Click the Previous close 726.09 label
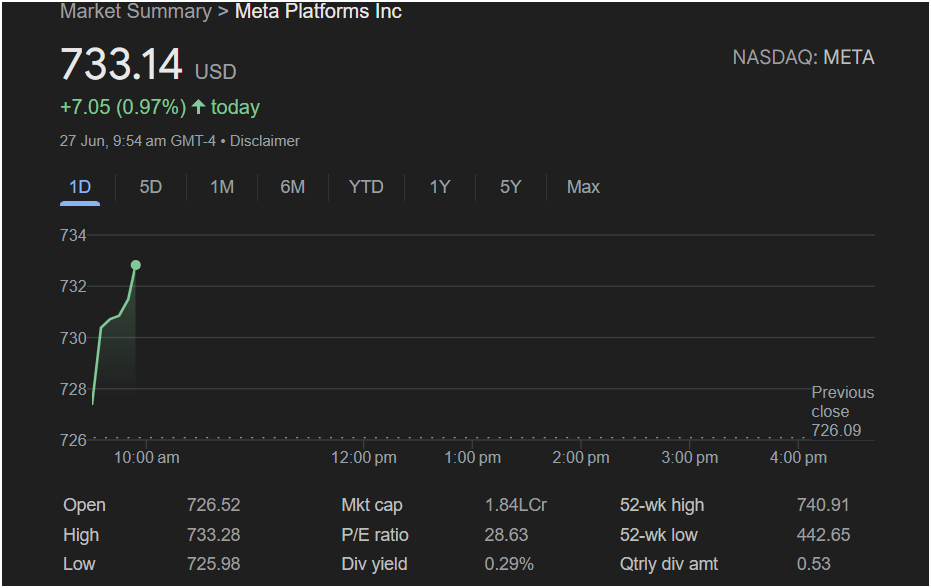This screenshot has width=931, height=588. click(x=843, y=411)
